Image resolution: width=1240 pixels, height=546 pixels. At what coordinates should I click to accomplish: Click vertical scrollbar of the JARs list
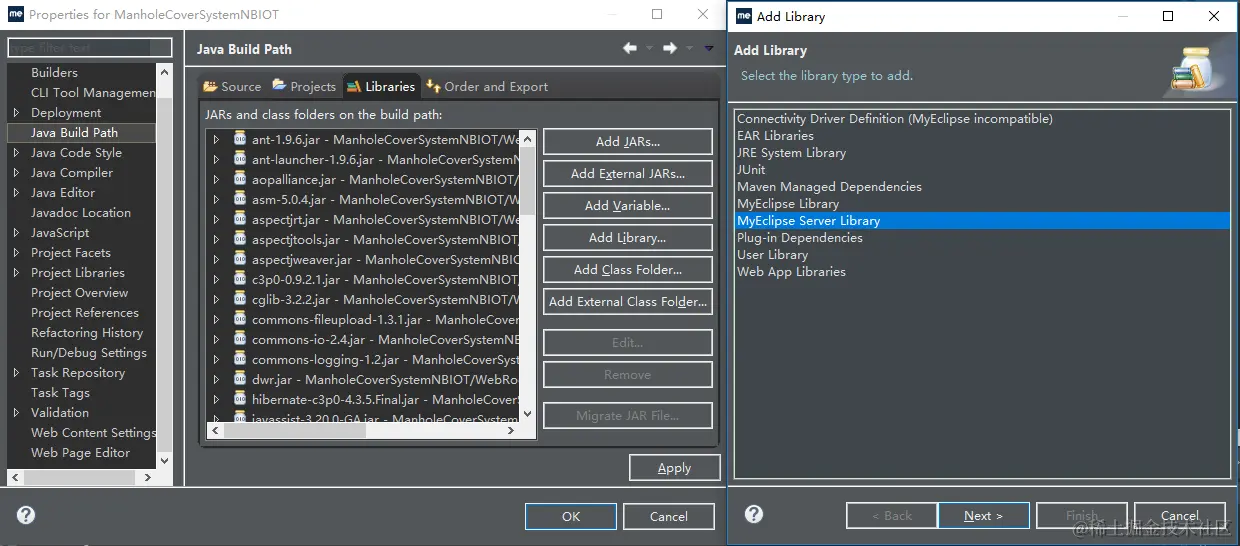coord(528,277)
